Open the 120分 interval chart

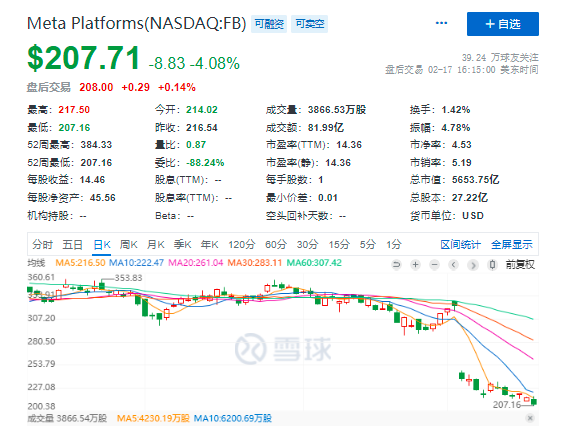(242, 245)
